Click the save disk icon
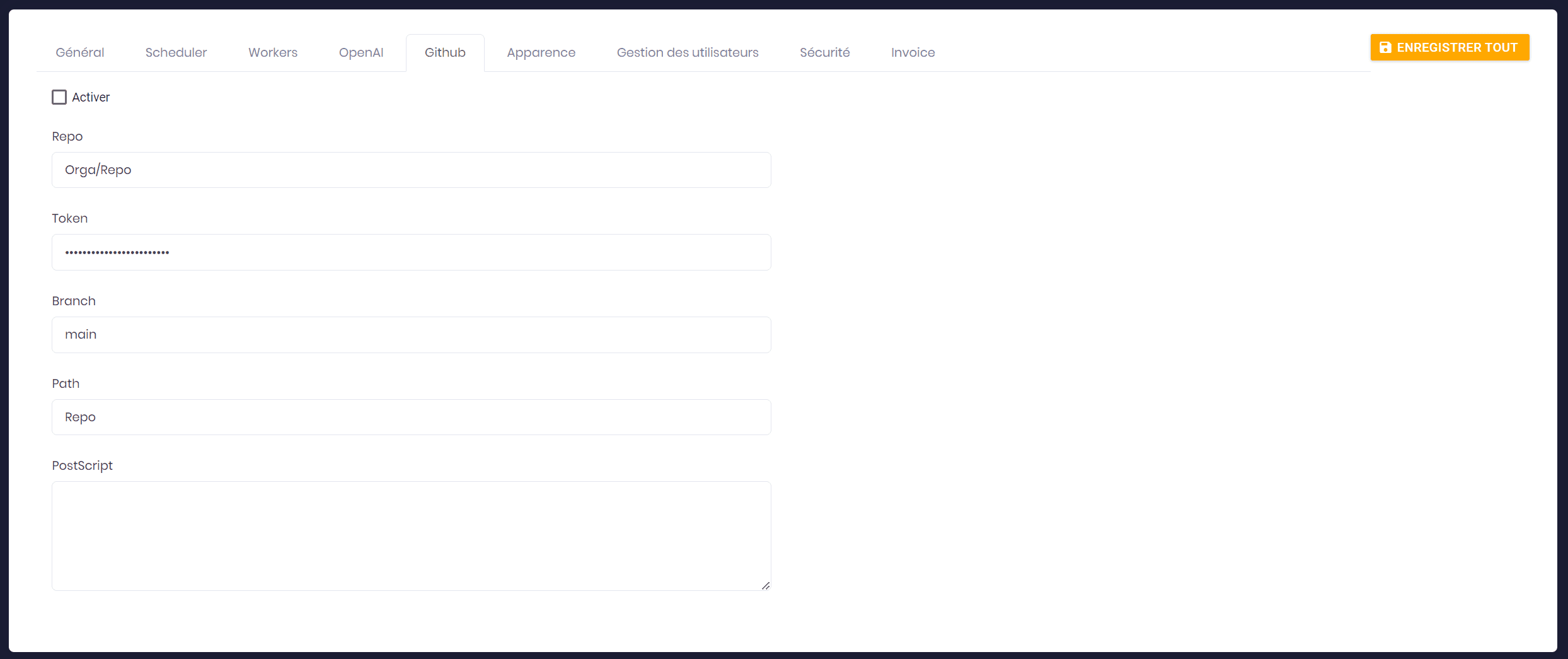This screenshot has width=1568, height=659. tap(1385, 47)
